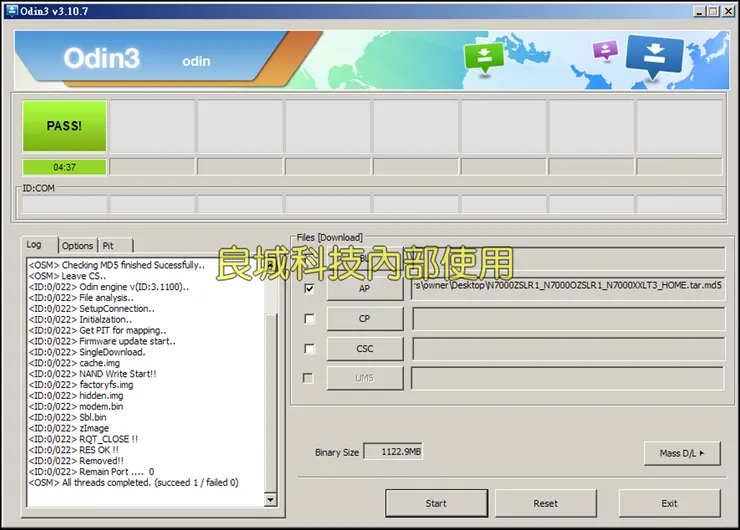Start the firmware flashing
Image resolution: width=740 pixels, height=530 pixels.
tap(436, 503)
